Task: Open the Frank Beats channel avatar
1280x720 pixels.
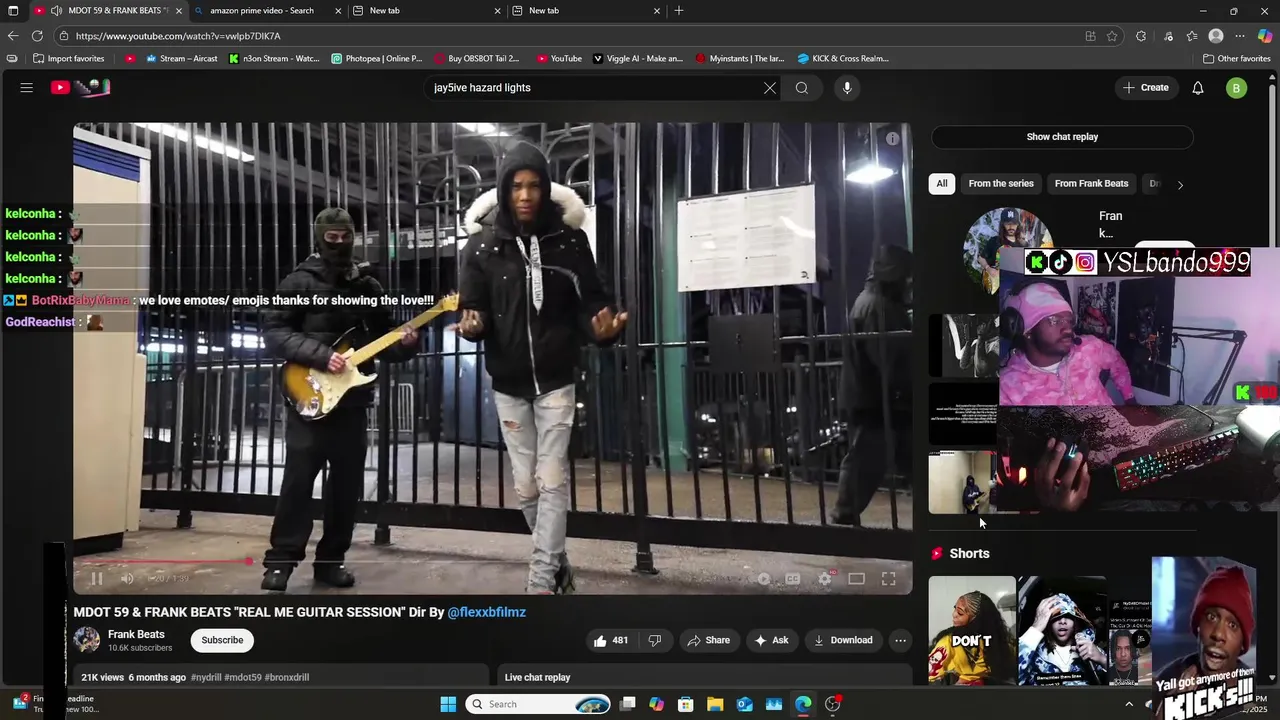Action: pyautogui.click(x=87, y=640)
